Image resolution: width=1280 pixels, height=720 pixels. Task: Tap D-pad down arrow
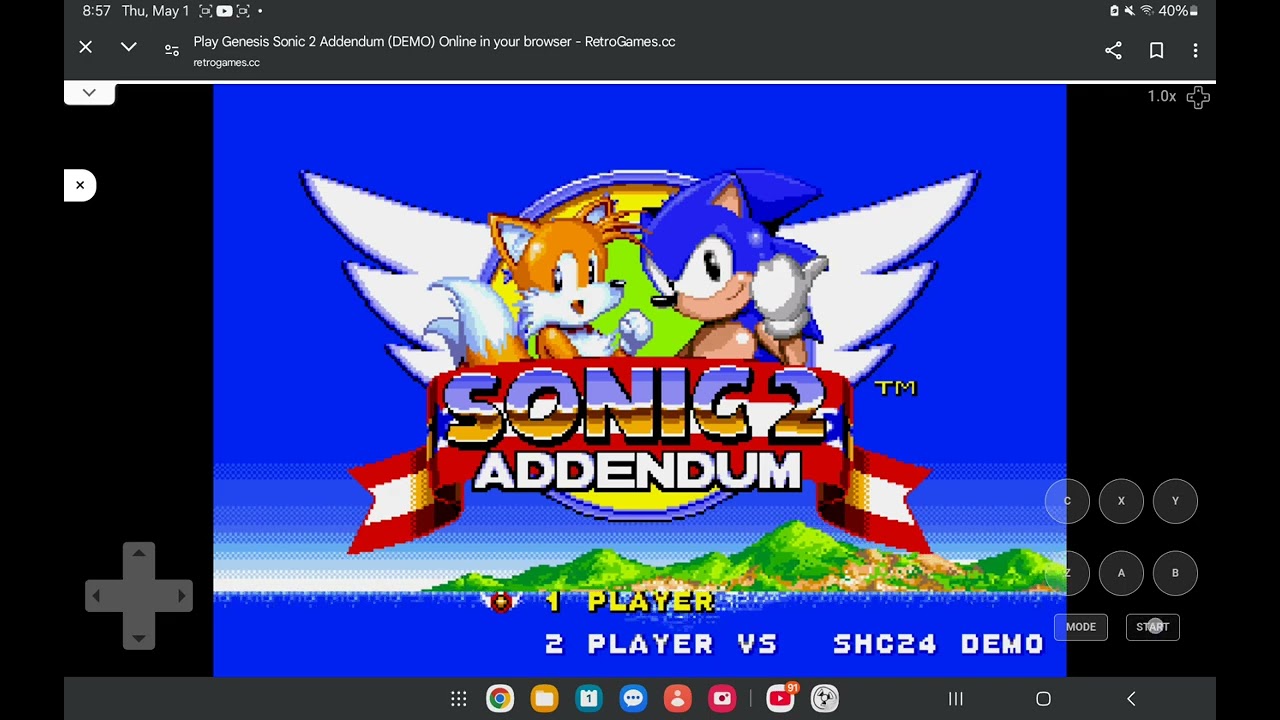pos(139,638)
